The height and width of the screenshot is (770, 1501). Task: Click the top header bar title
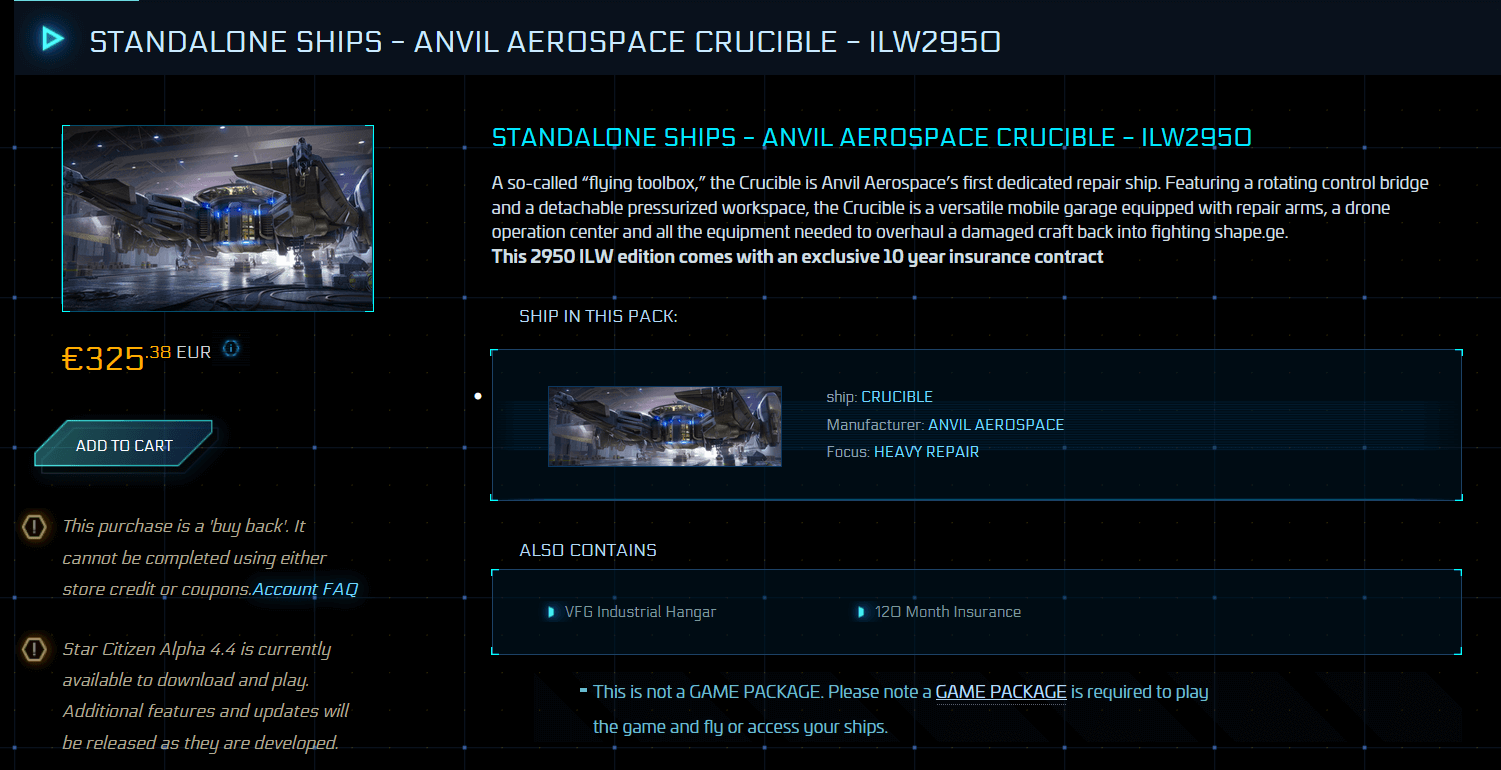pos(545,41)
